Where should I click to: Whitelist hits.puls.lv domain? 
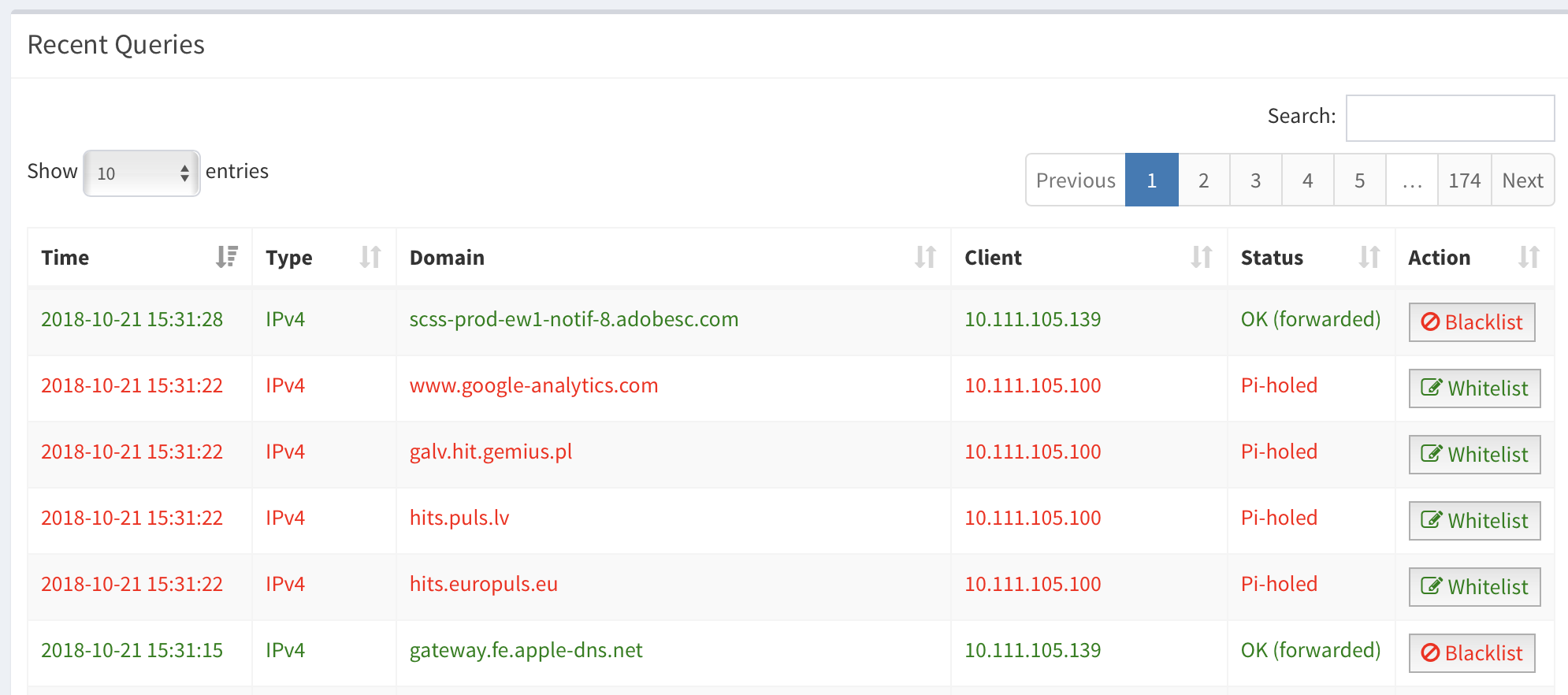click(x=1474, y=521)
